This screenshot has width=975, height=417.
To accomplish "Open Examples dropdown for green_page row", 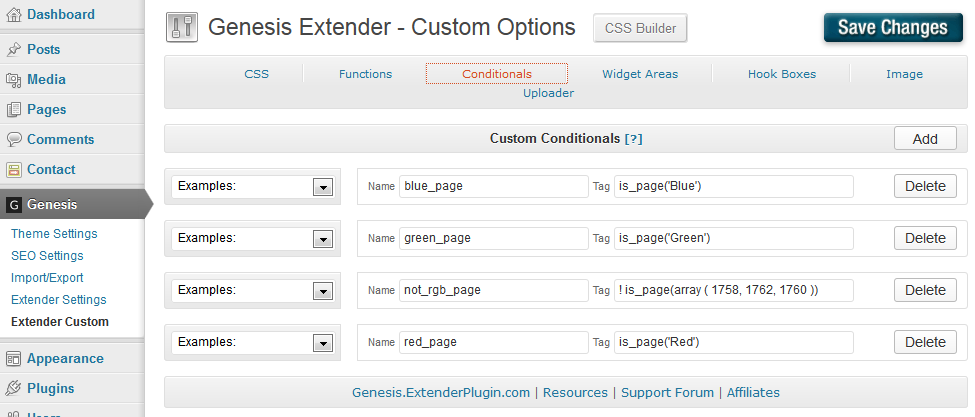I will pos(252,238).
